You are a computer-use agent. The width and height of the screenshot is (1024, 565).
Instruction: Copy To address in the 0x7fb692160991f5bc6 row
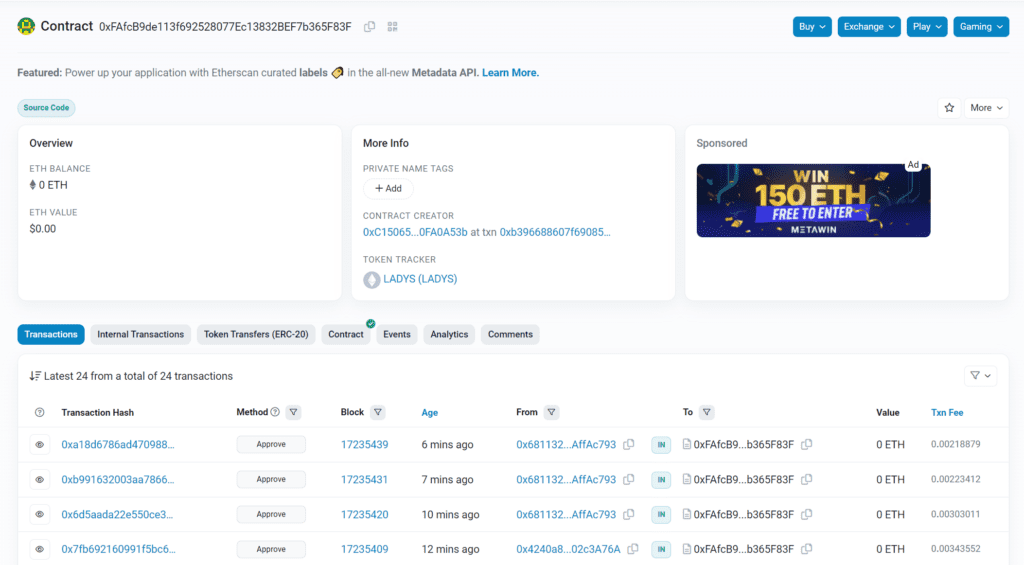[807, 549]
